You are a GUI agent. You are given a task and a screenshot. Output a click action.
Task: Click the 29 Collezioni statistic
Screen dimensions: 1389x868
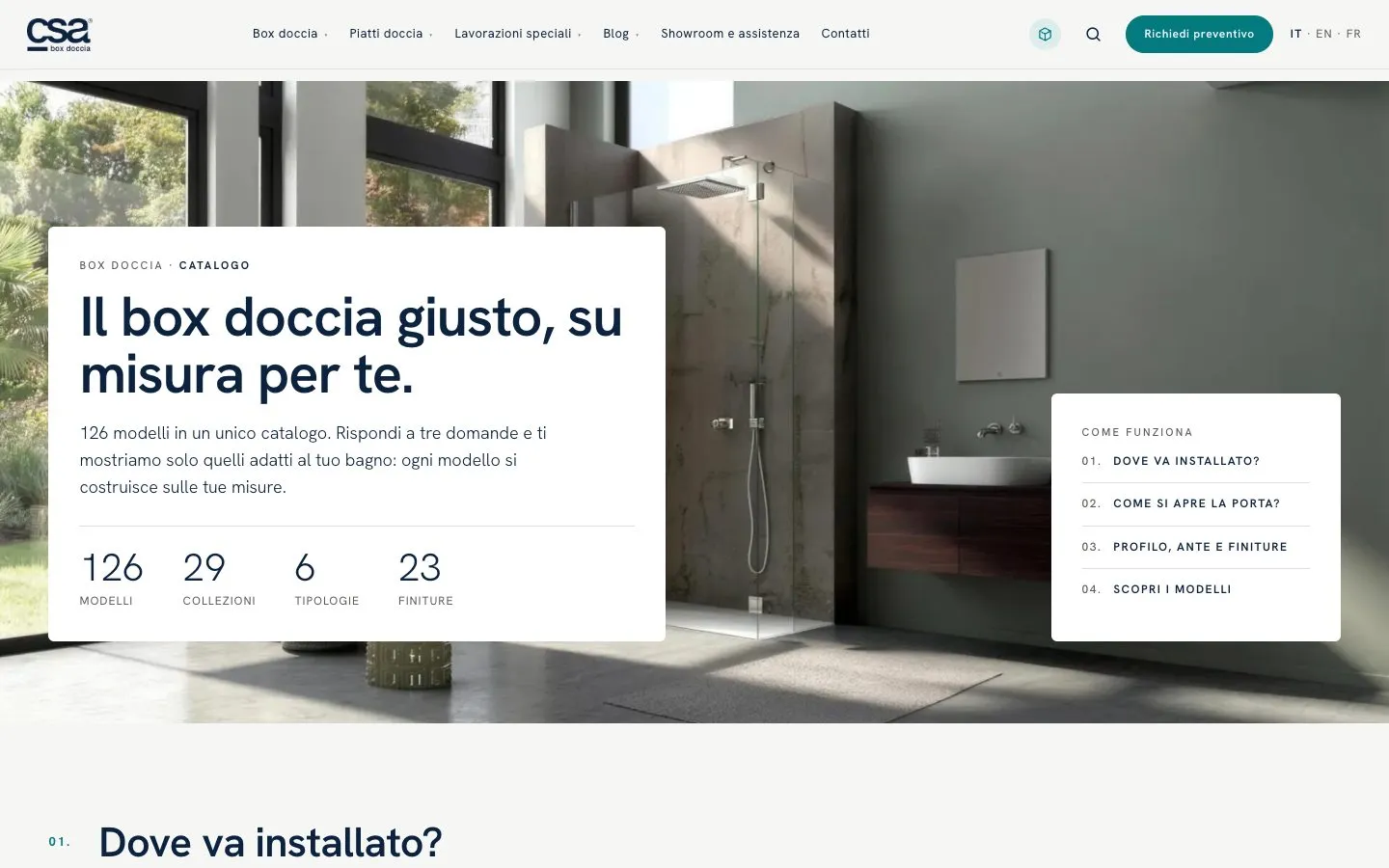[219, 578]
